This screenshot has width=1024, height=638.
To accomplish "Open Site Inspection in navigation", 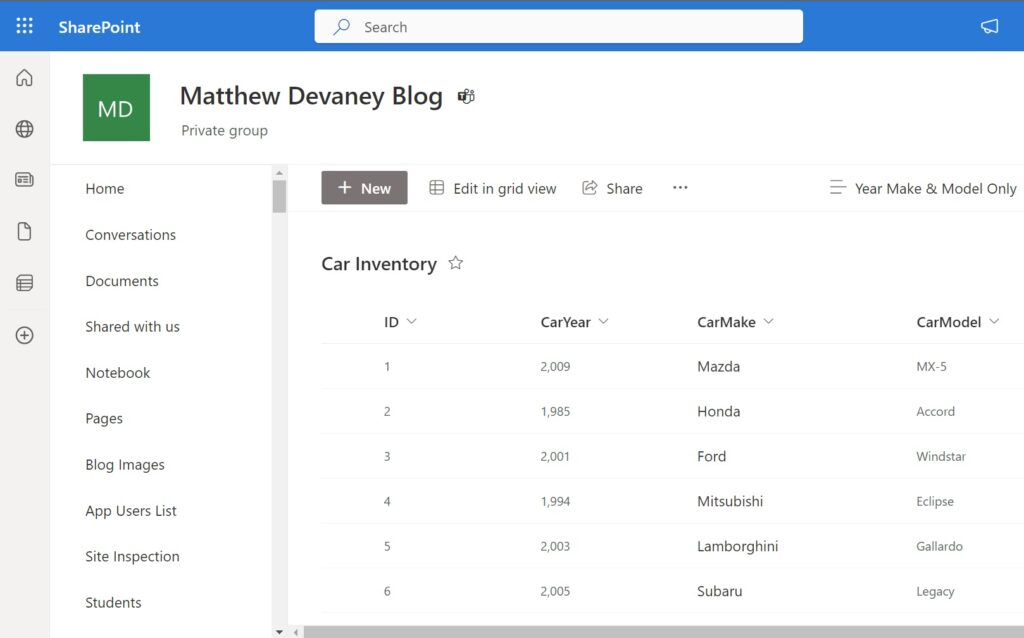I will (132, 556).
